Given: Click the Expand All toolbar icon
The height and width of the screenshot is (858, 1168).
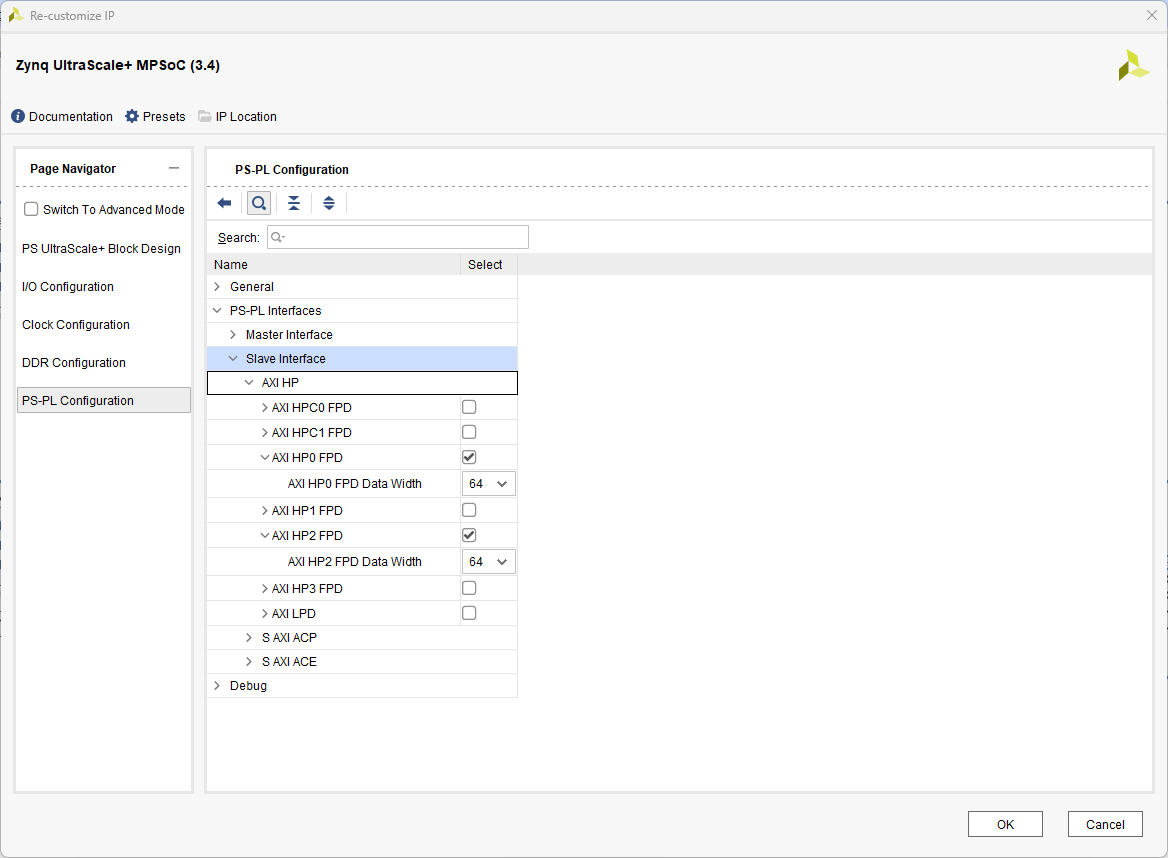Looking at the screenshot, I should click(329, 203).
